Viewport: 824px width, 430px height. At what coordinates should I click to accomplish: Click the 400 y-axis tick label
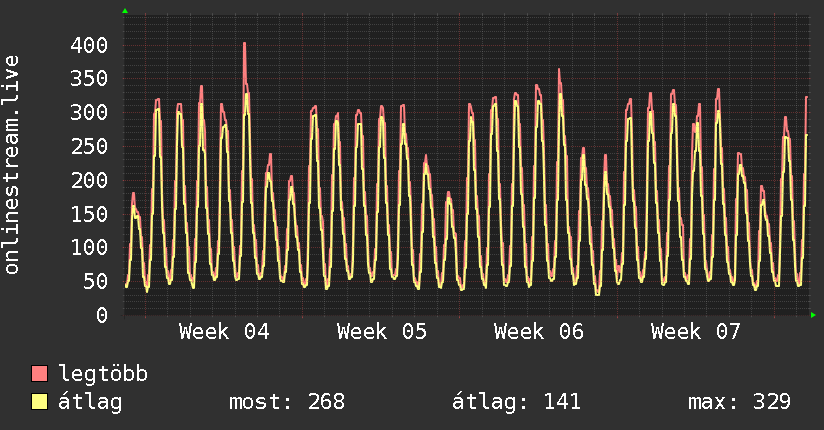point(89,45)
